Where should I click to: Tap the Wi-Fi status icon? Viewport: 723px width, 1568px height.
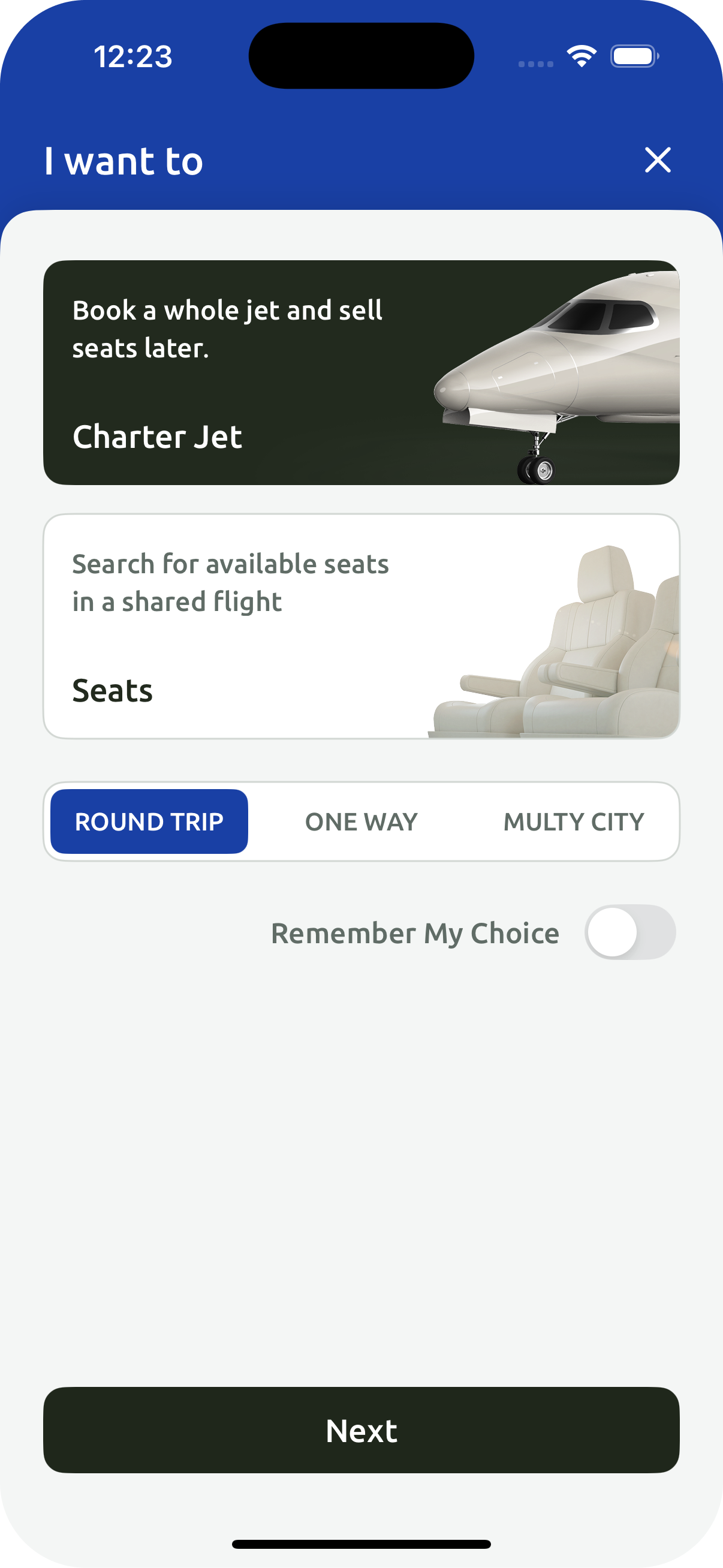coord(581,56)
